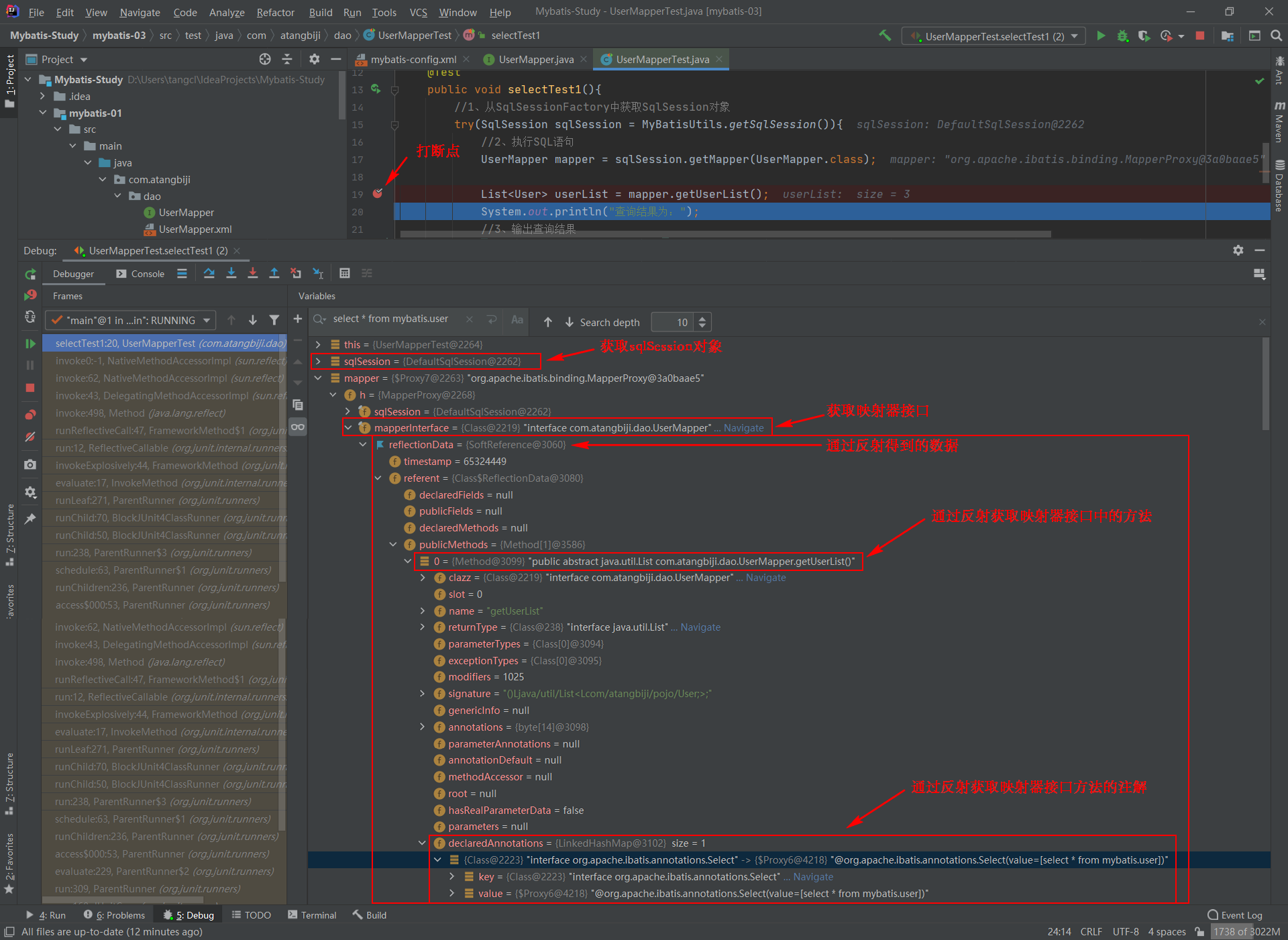Click Drop Frame icon in debugger toolbar
The width and height of the screenshot is (1288, 940).
[x=296, y=273]
